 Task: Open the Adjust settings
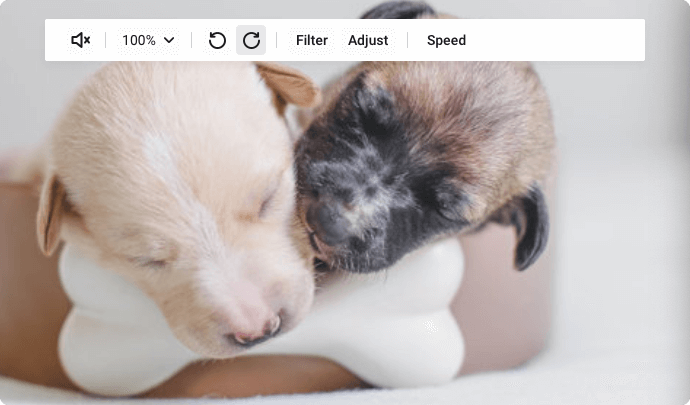click(x=368, y=40)
